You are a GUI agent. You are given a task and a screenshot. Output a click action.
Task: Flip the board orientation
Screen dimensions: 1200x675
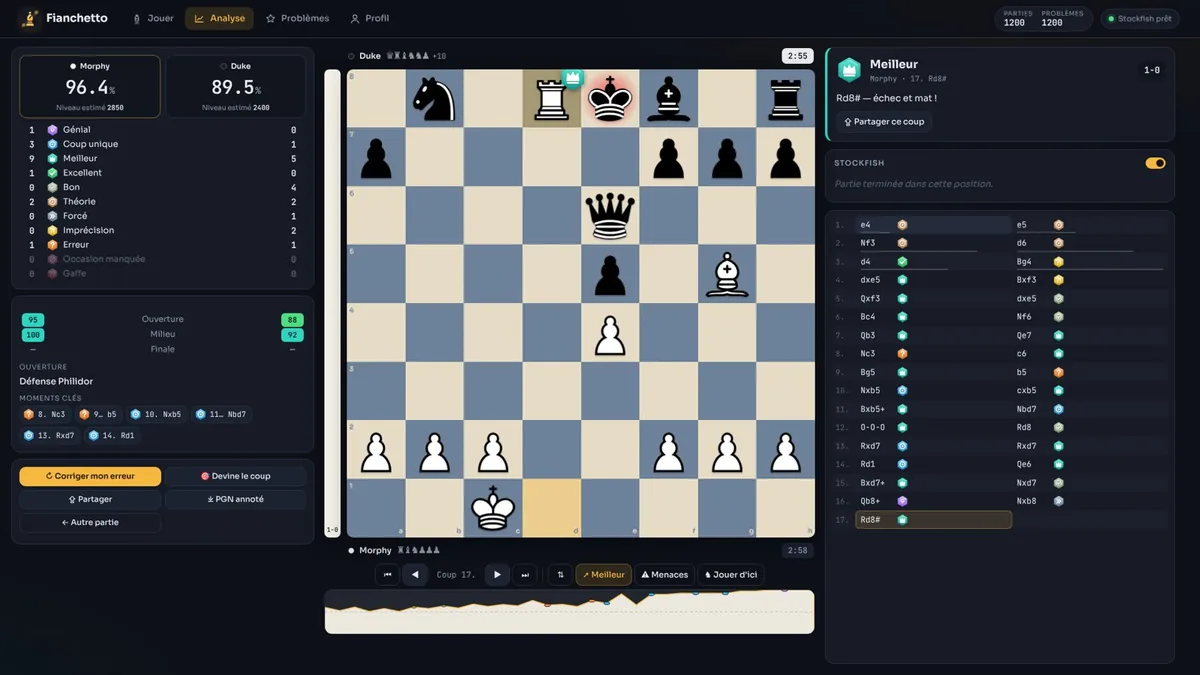pos(560,575)
